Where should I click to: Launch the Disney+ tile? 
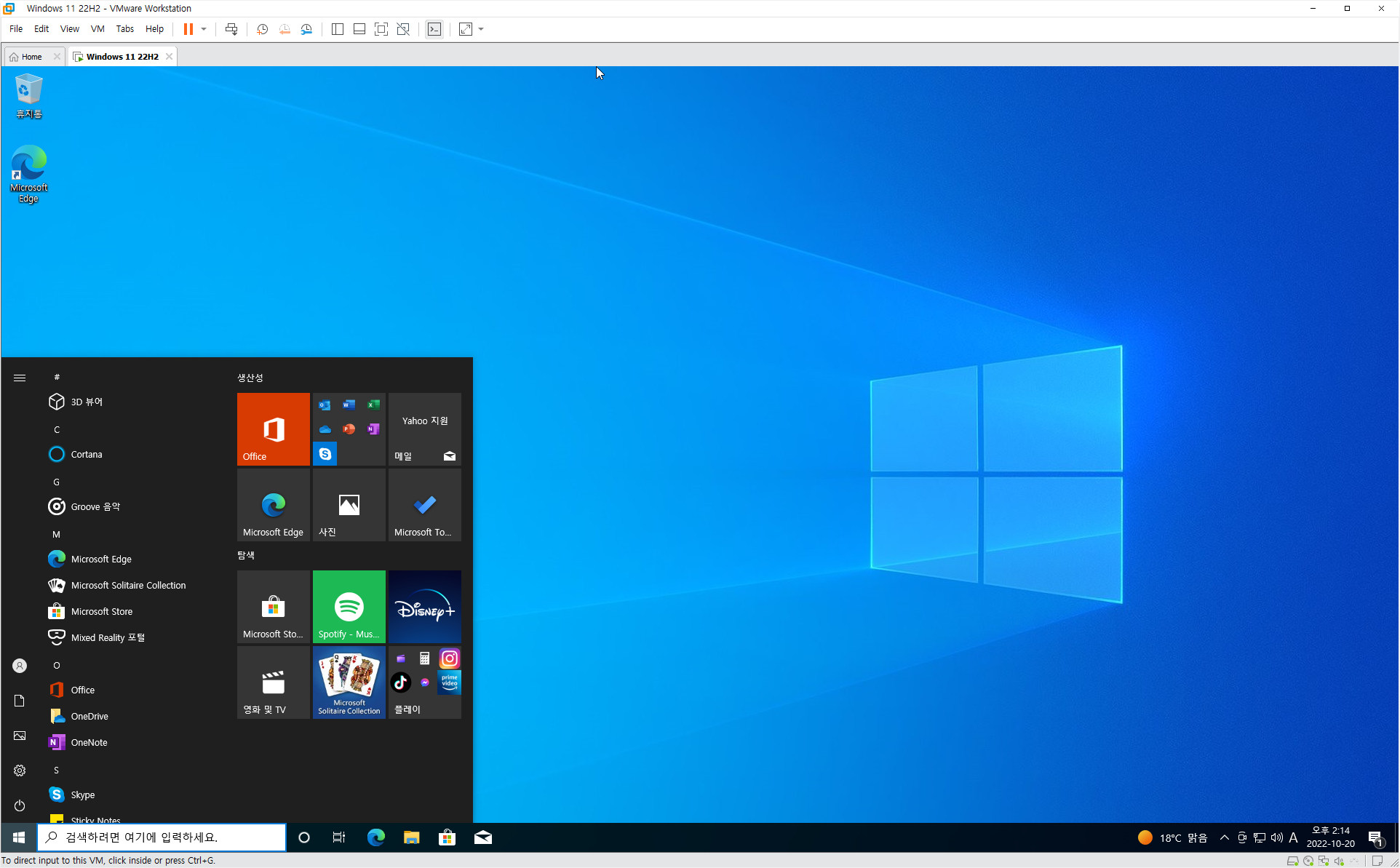coord(424,607)
